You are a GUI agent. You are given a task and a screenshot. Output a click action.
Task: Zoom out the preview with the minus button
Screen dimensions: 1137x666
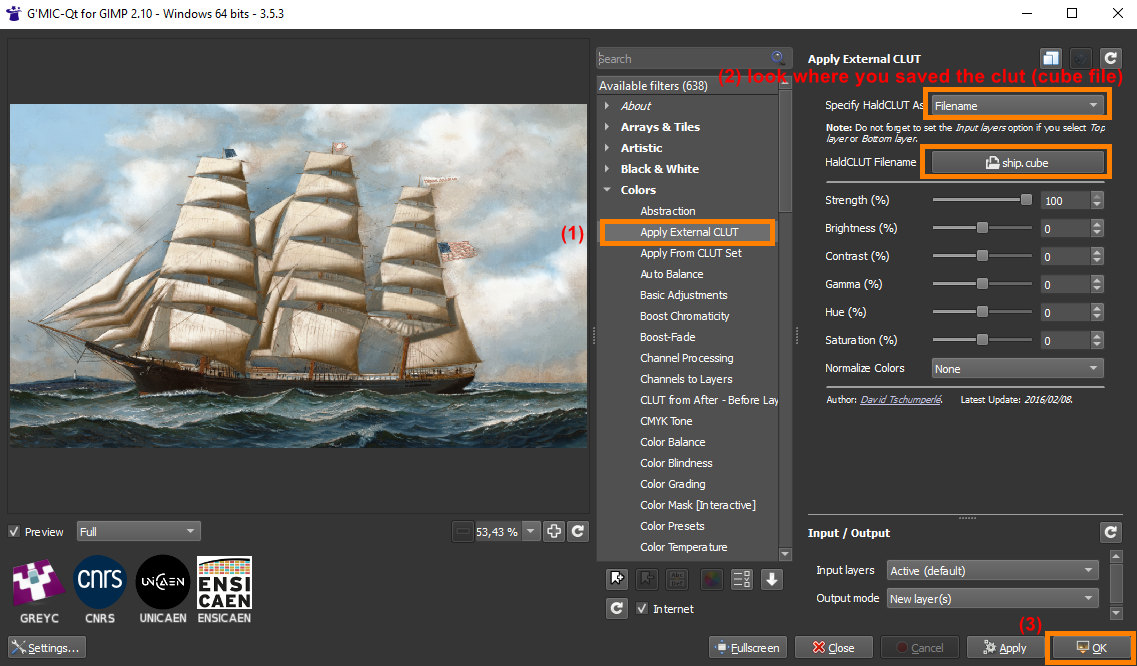(x=463, y=532)
